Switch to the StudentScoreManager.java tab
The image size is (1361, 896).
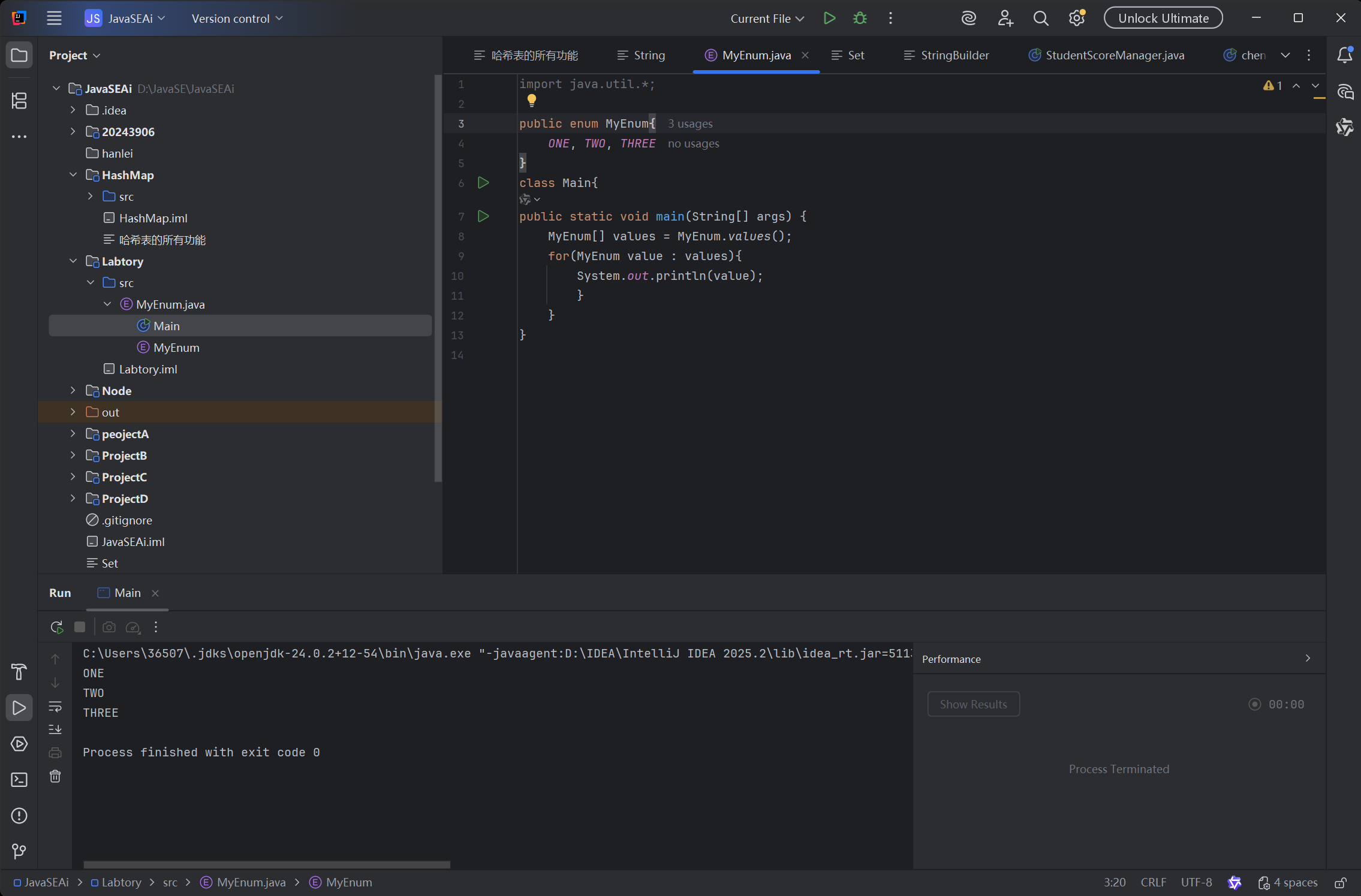coord(1114,55)
